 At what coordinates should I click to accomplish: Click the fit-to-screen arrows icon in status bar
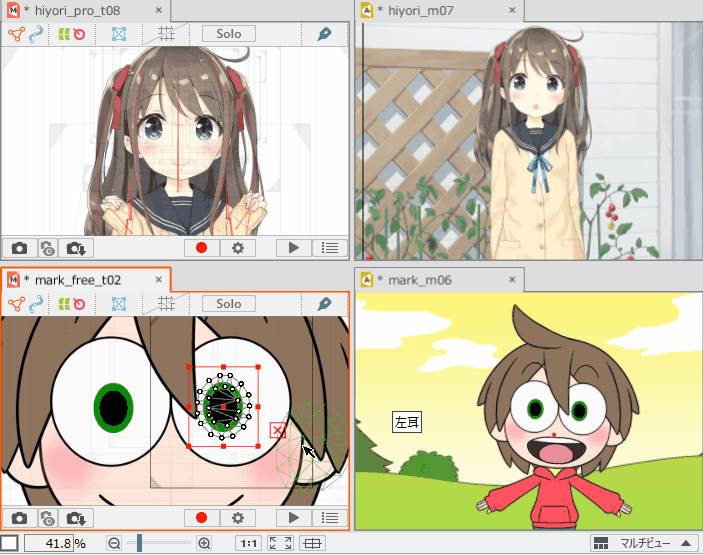click(x=281, y=543)
